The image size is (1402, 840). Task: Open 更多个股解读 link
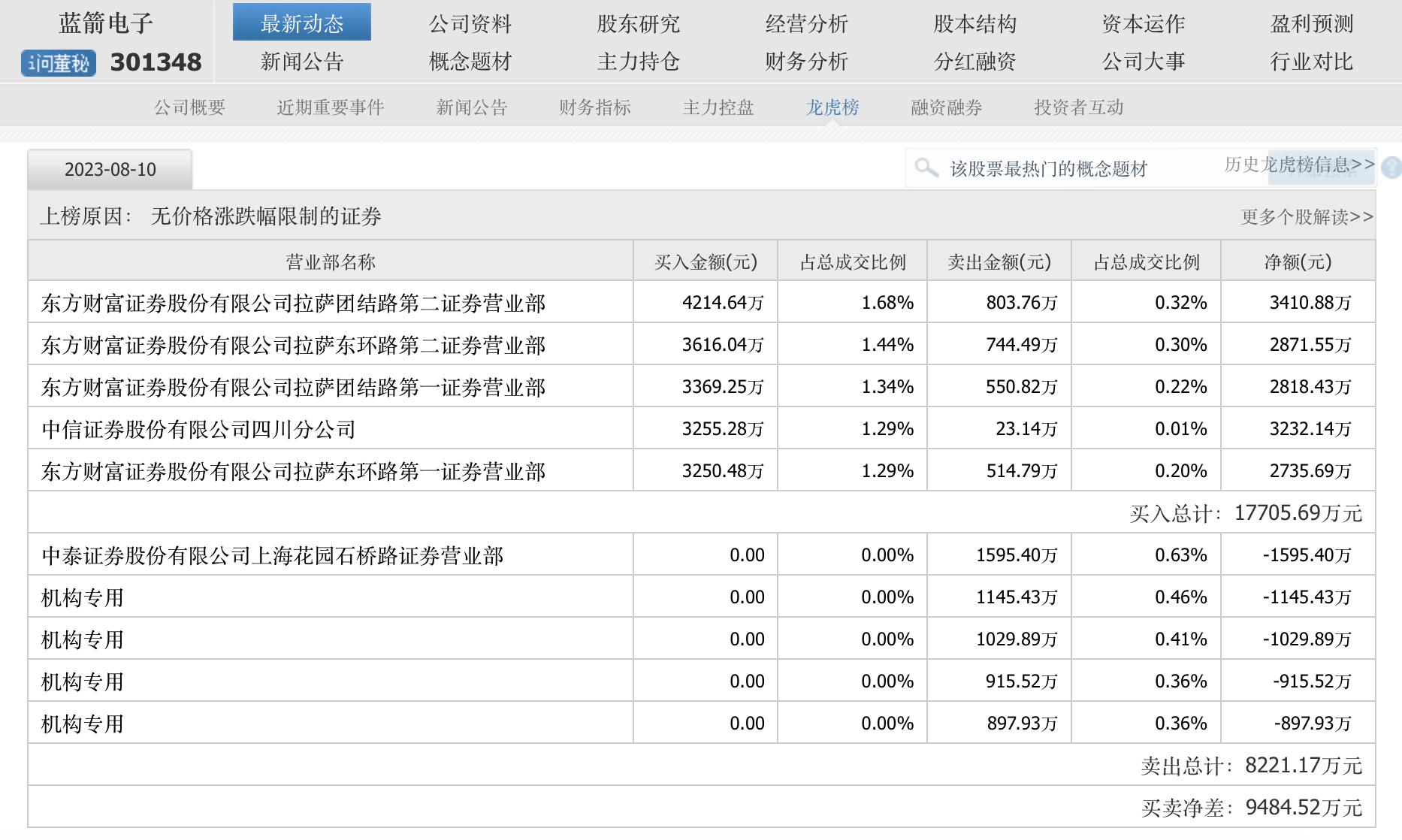1307,217
